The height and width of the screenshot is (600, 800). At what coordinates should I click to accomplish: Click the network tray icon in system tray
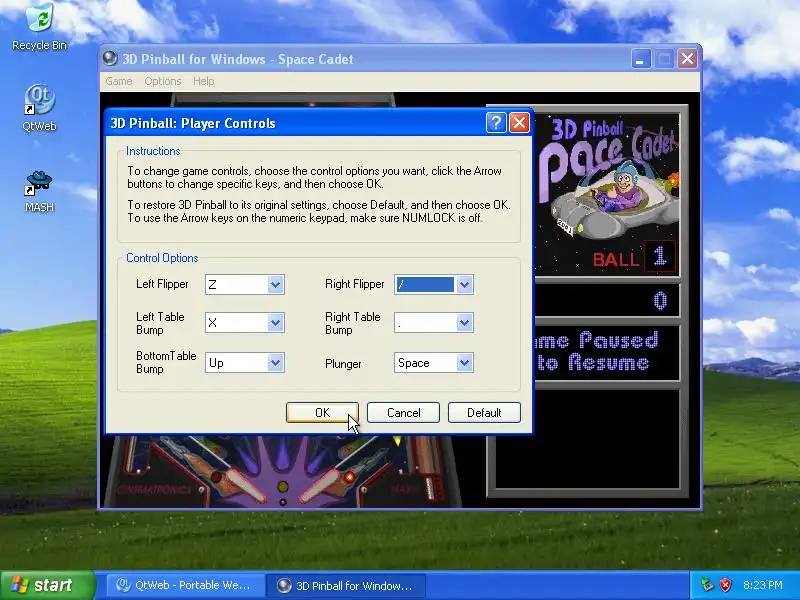(x=706, y=585)
